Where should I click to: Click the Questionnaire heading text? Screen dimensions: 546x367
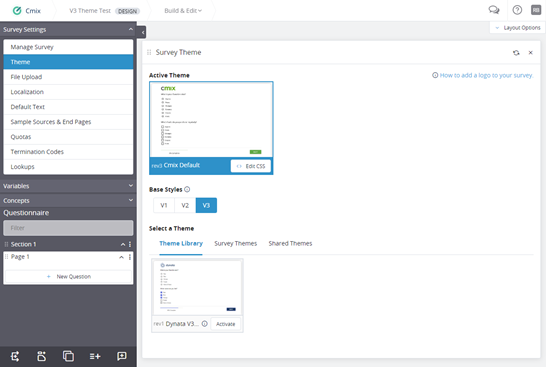pyautogui.click(x=26, y=213)
